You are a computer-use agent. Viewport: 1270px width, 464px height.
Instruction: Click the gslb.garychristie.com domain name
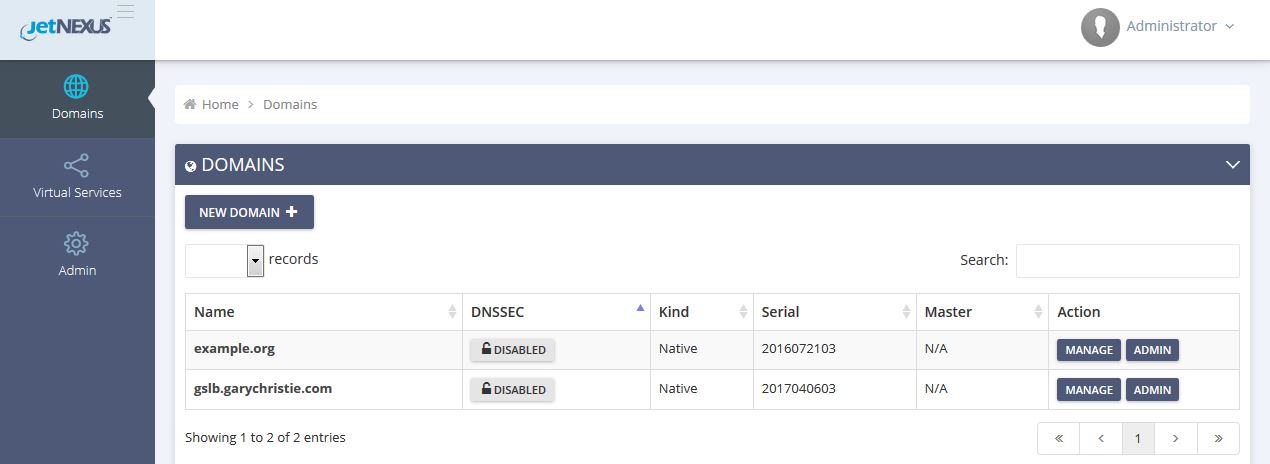click(263, 388)
